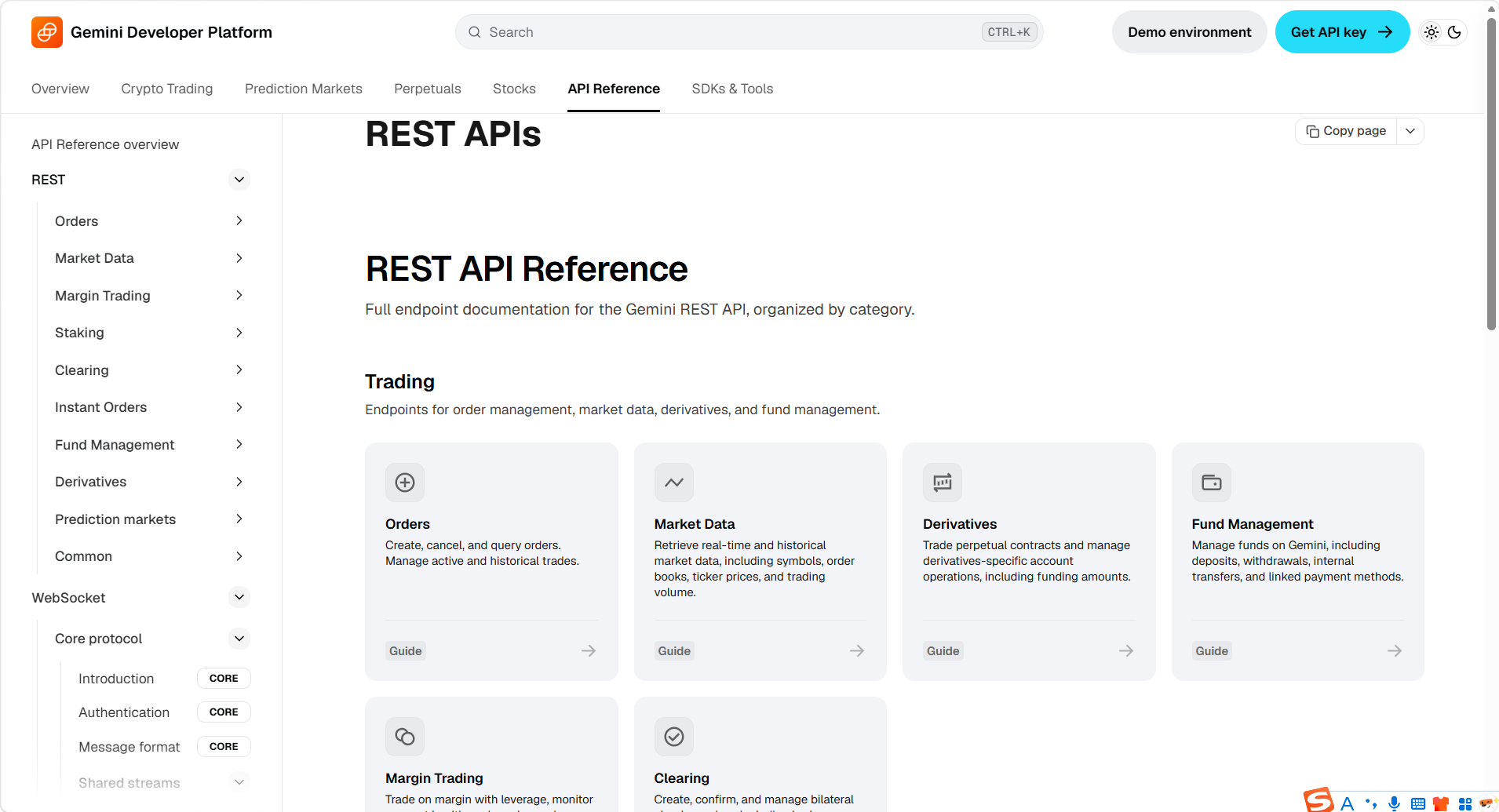
Task: Click the Fund Management wallet icon
Action: pos(1212,482)
